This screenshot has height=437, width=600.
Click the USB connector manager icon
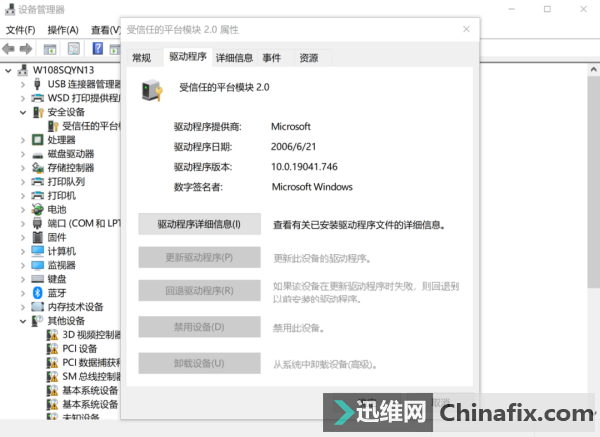pos(37,84)
